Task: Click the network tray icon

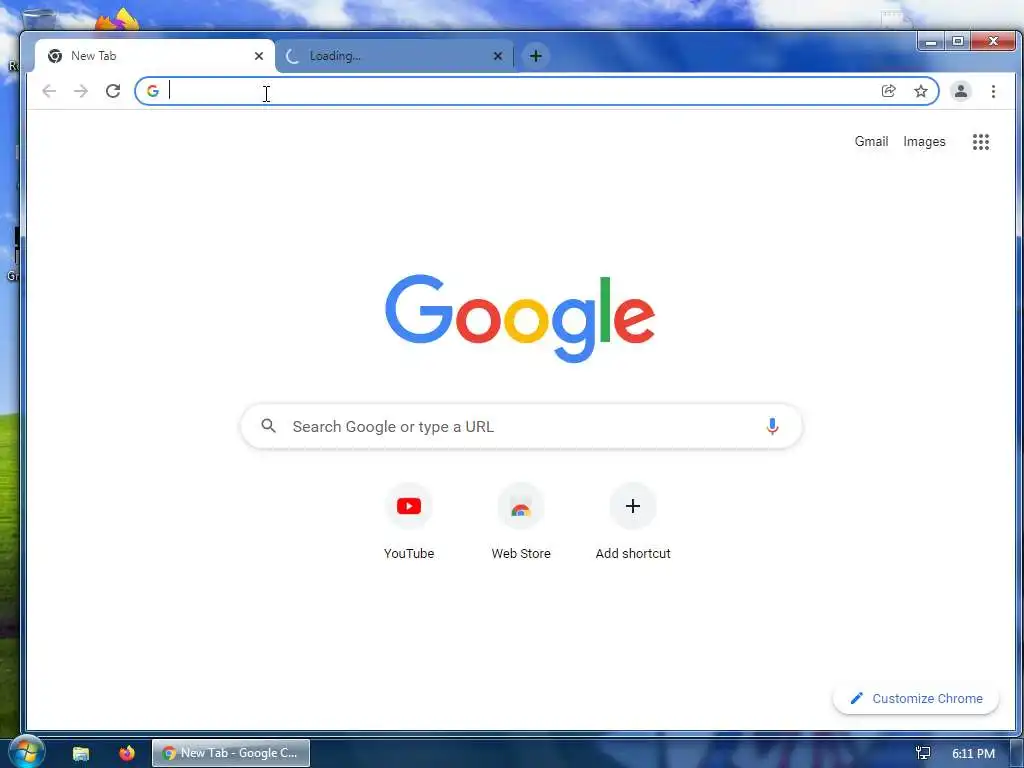Action: 923,753
